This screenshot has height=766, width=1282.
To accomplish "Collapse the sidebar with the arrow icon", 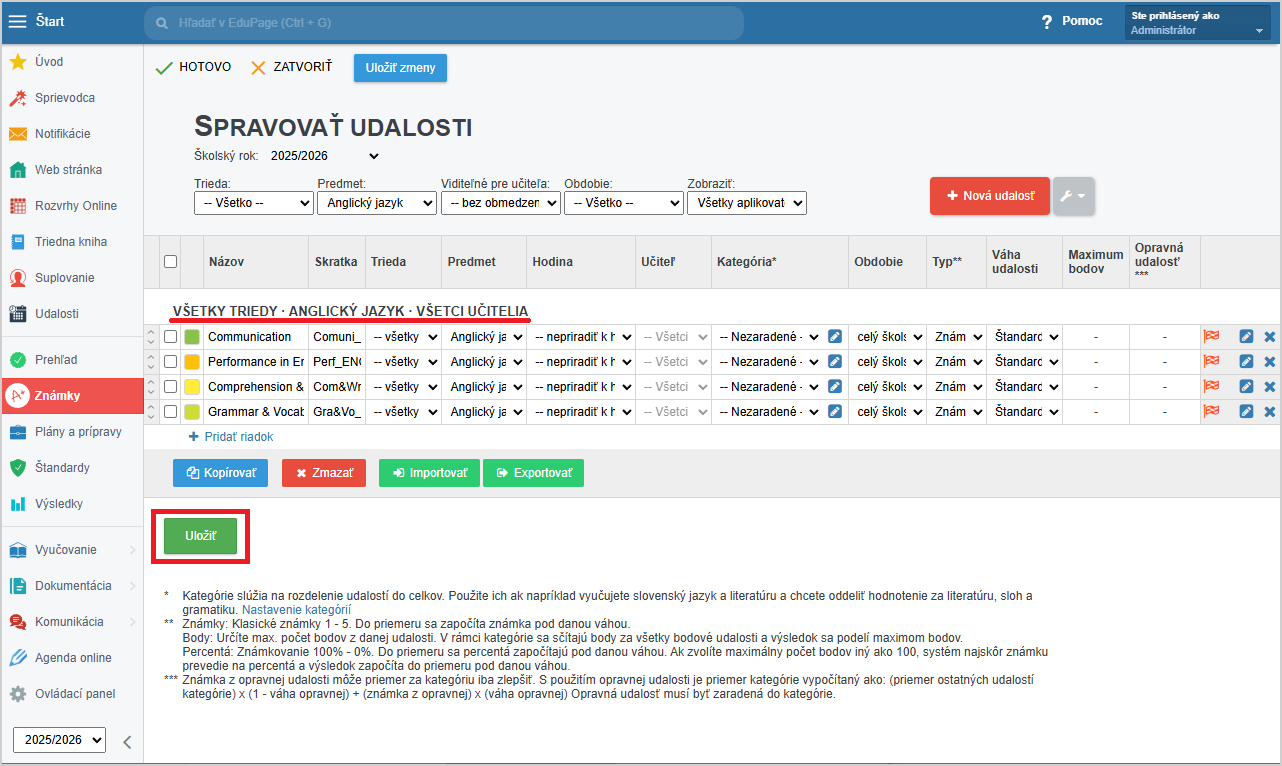I will (127, 741).
